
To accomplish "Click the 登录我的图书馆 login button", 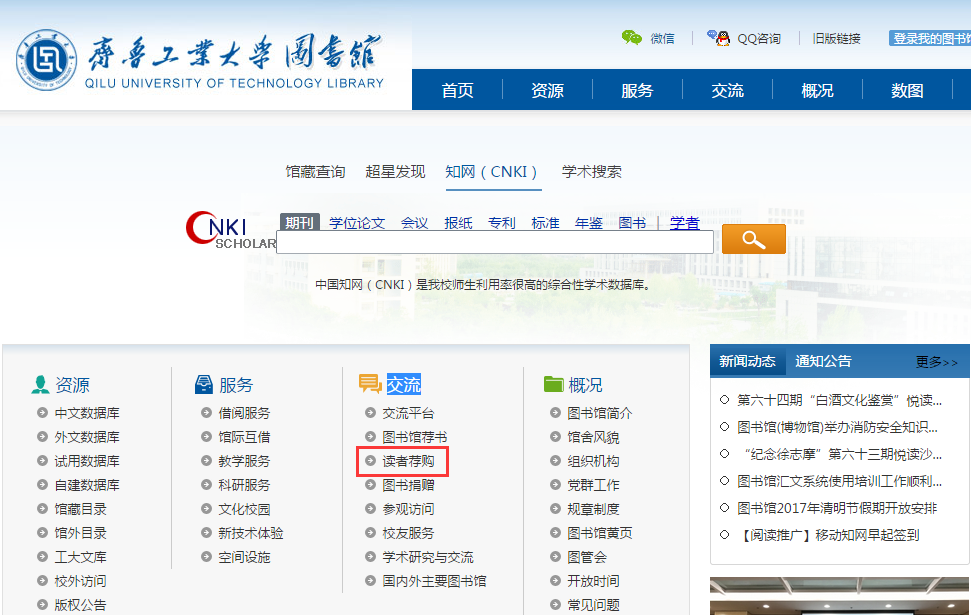I will click(x=930, y=38).
